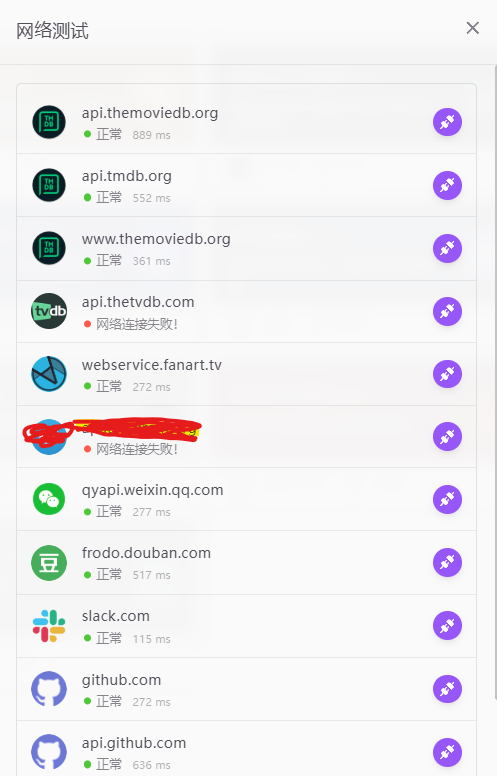Viewport: 497px width, 776px height.
Task: Select the api.thetvdb.com row text
Action: (138, 302)
